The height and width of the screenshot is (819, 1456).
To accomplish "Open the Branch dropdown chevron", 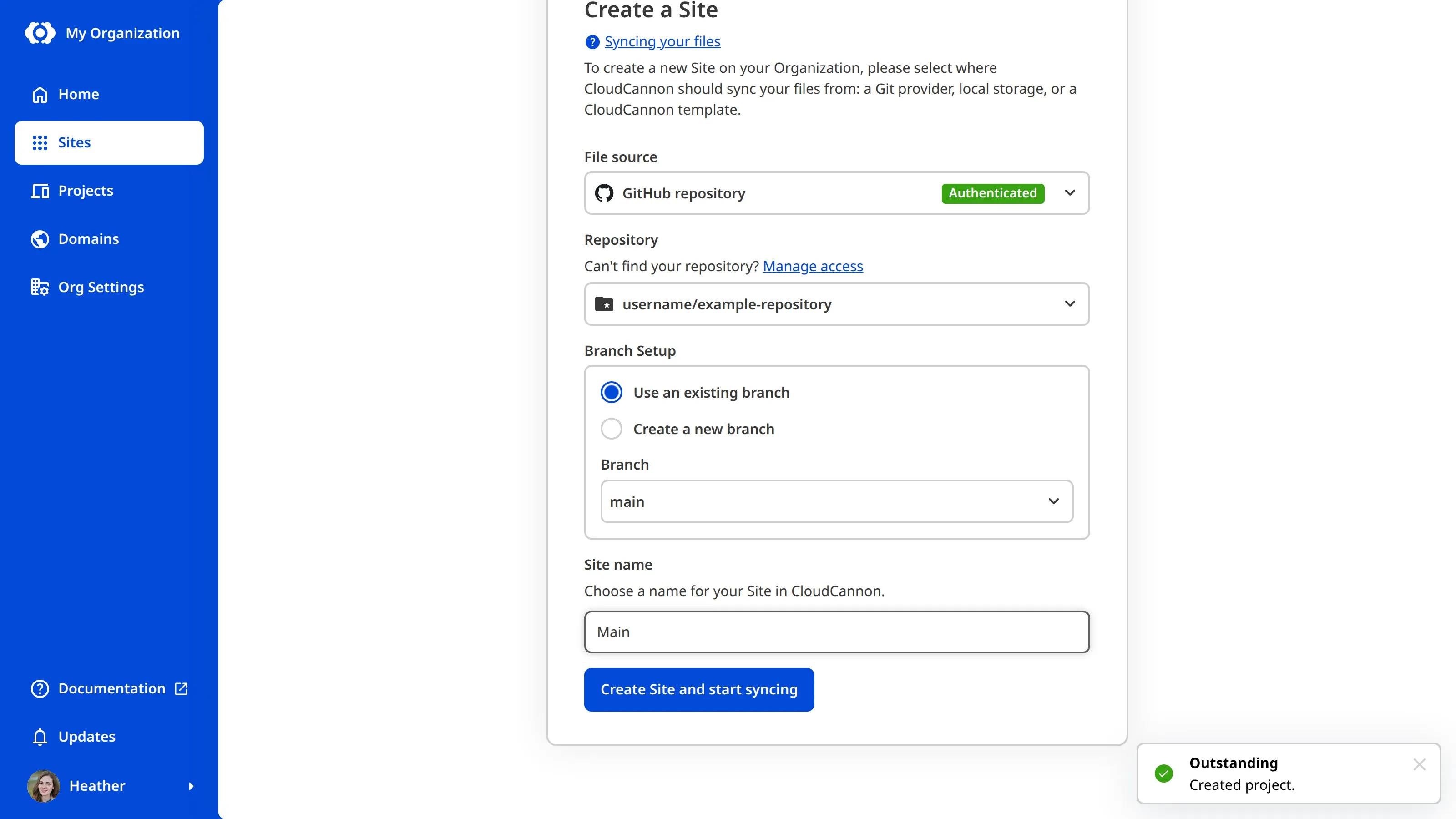I will click(x=1054, y=501).
